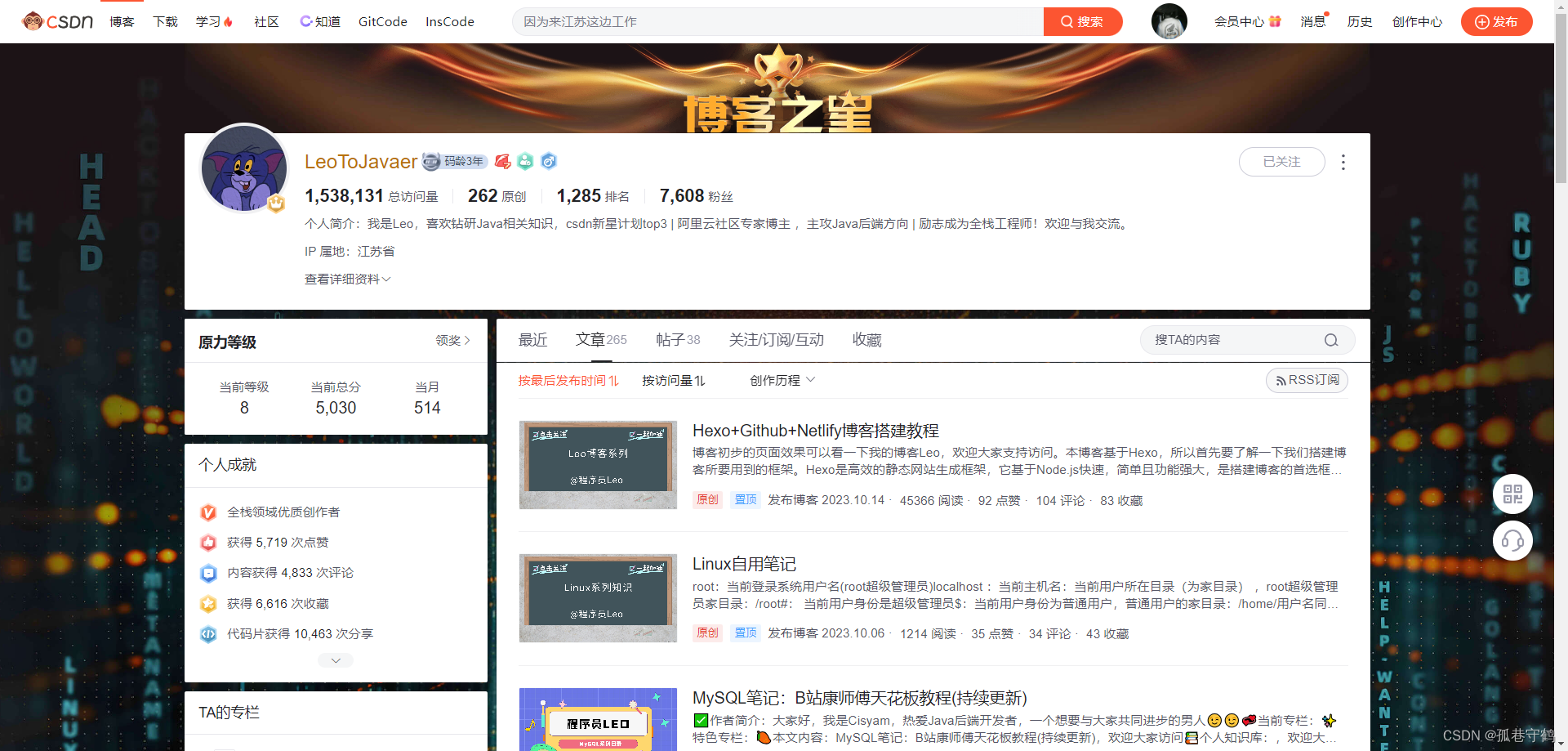Screen dimensions: 1568x751
Task: Click the crown badge on profile avatar
Action: click(276, 203)
